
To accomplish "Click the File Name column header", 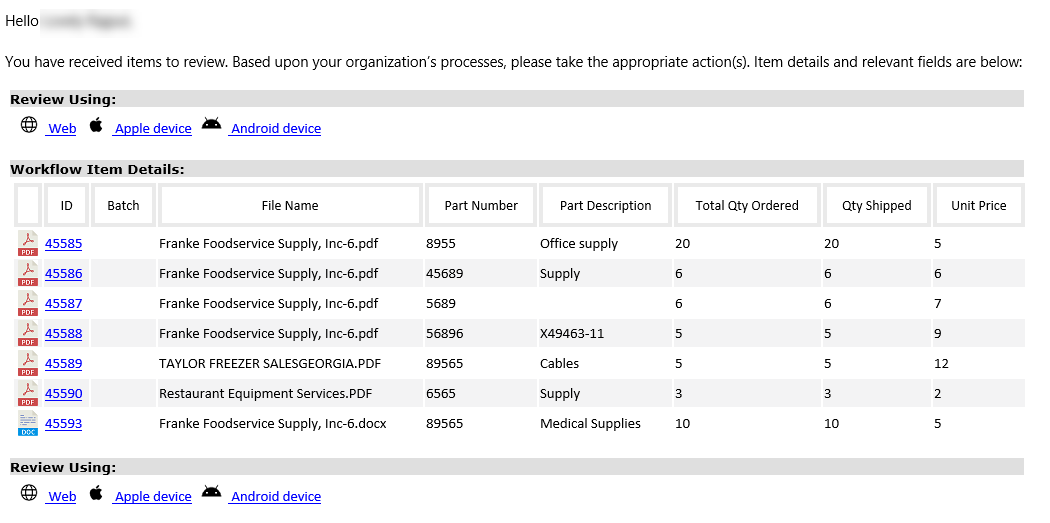I will (290, 206).
